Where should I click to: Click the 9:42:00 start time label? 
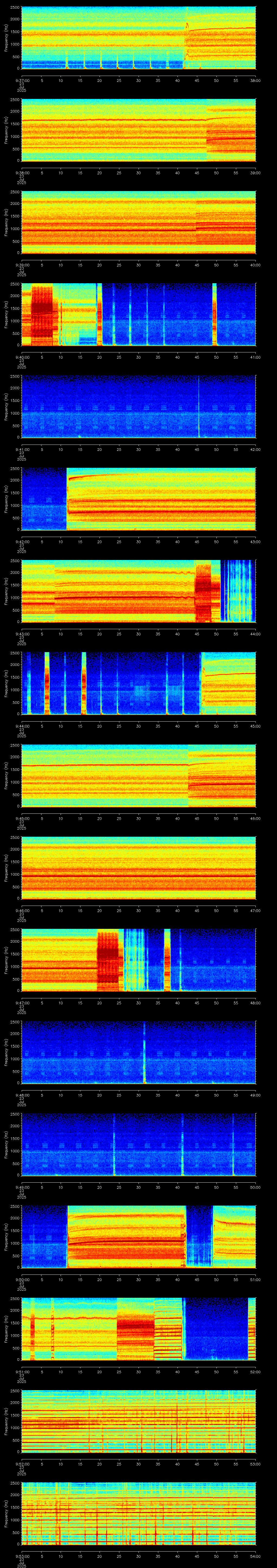coord(22,542)
